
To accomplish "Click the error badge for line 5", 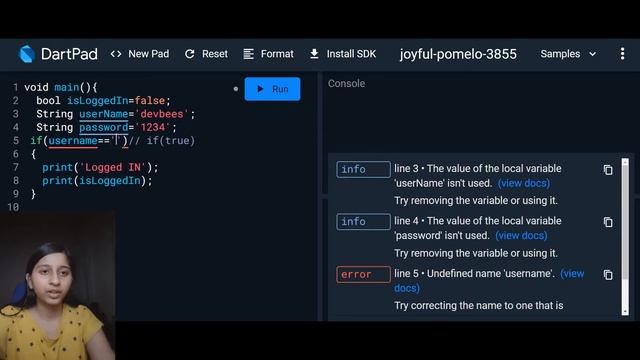I will pos(363,274).
